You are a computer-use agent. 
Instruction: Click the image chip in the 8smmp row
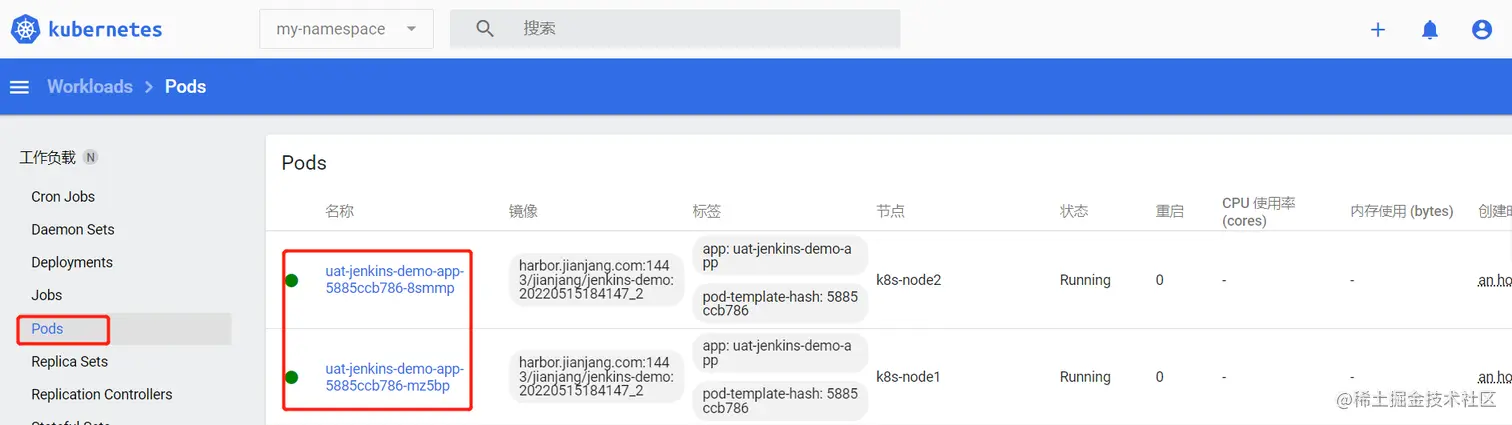597,280
